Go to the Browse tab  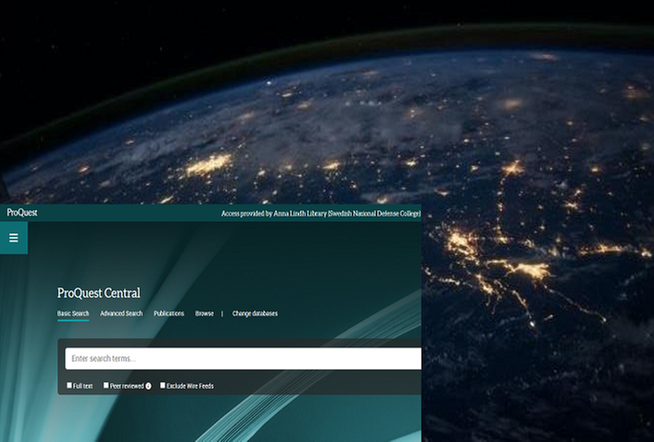(204, 314)
